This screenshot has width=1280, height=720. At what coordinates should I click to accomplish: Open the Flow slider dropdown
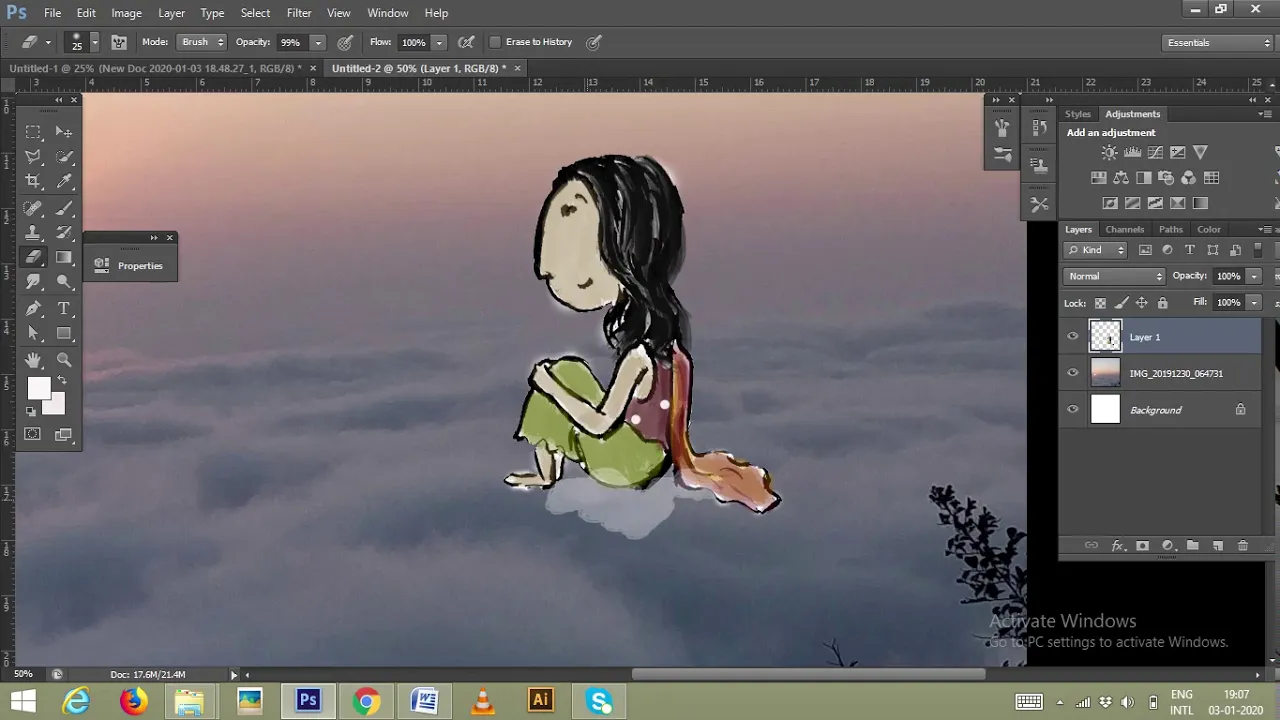[x=438, y=43]
